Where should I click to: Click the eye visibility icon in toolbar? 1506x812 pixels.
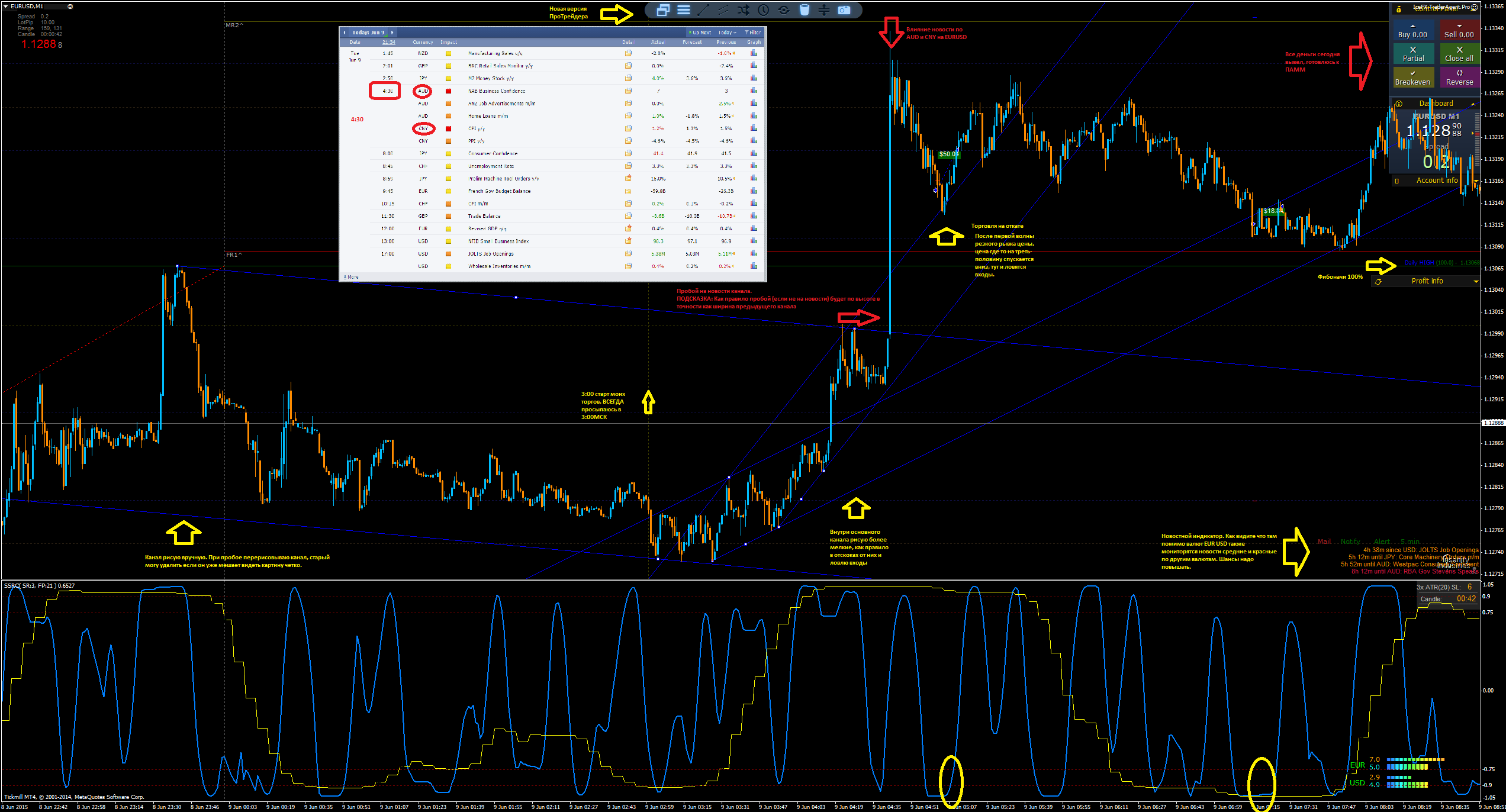point(784,10)
